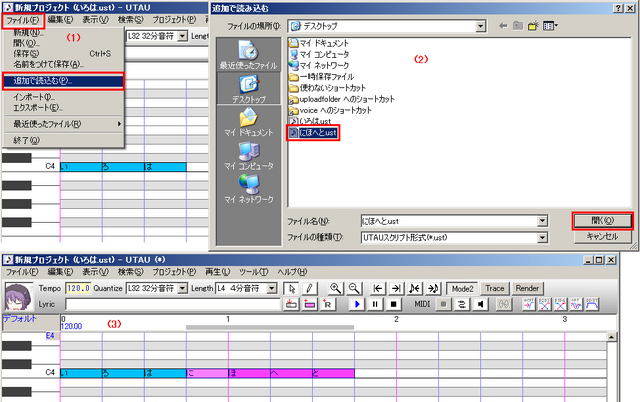Screen dimensions: 640x402
Task: Click the note with right arrow icon
Action: tap(433, 289)
